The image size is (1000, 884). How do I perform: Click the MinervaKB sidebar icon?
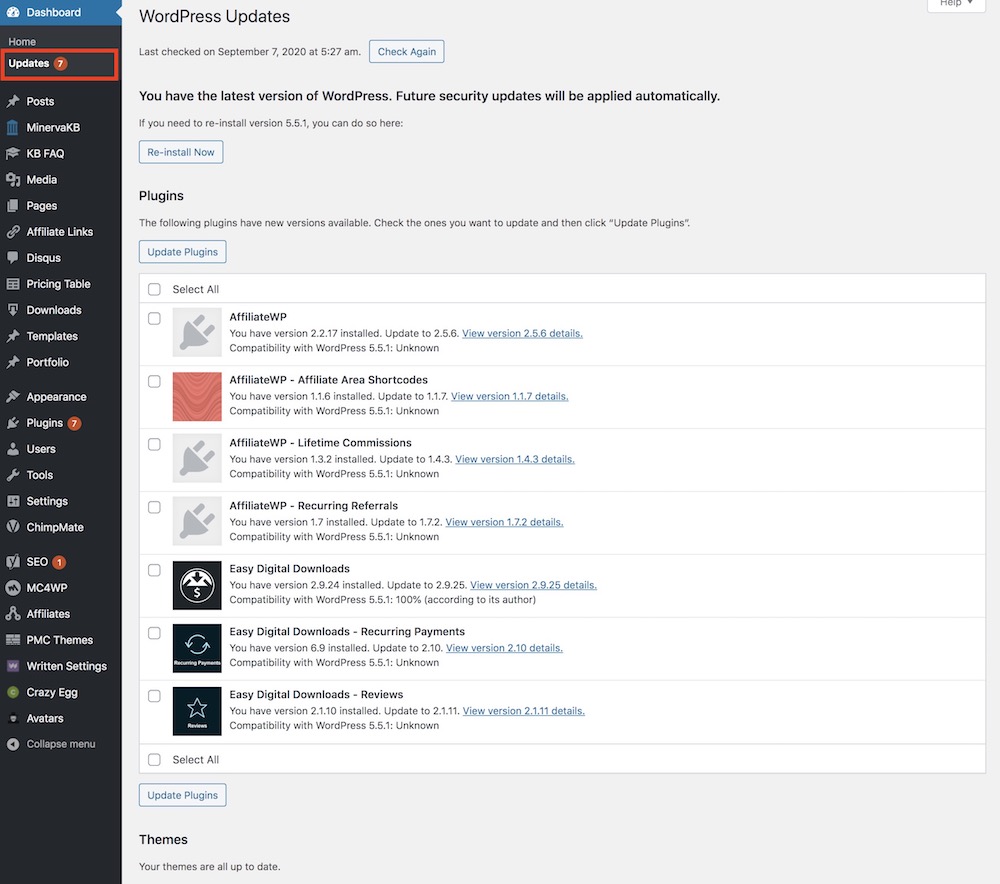click(13, 128)
